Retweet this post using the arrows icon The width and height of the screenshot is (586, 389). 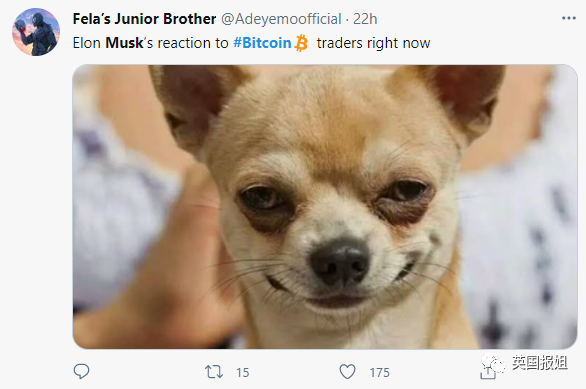tap(214, 372)
